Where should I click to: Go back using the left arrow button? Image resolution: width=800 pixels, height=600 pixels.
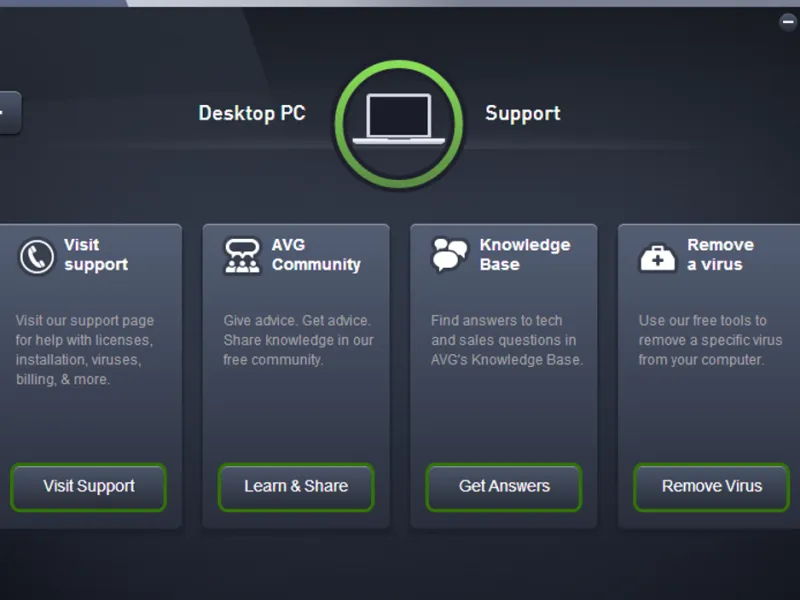9,113
